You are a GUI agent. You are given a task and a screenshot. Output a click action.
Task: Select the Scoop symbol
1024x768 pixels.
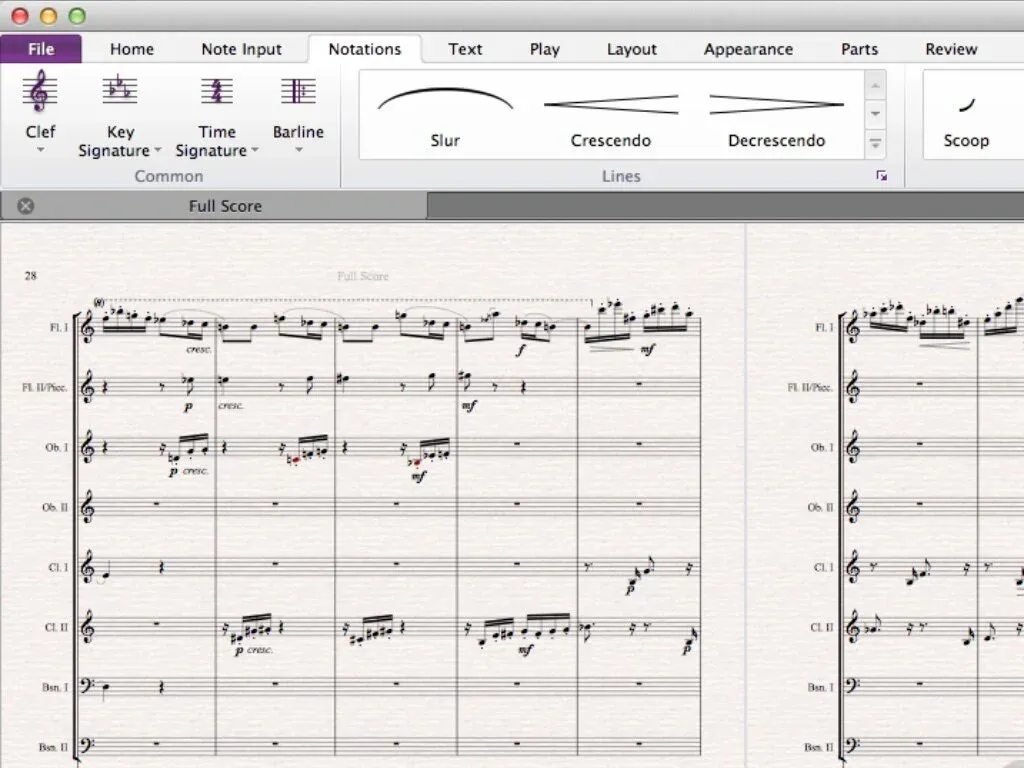[966, 115]
